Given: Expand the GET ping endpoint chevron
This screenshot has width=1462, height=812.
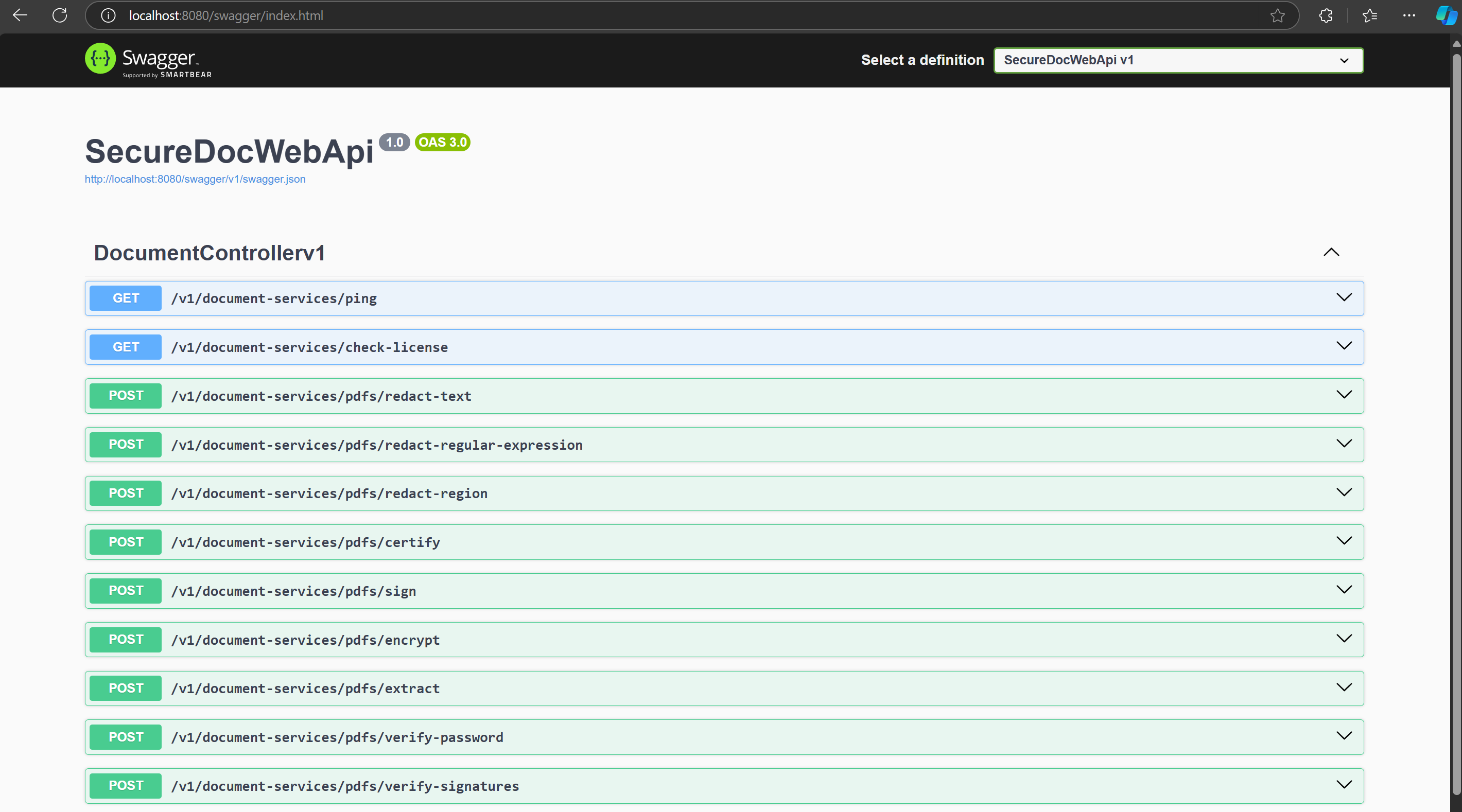Looking at the screenshot, I should tap(1344, 297).
